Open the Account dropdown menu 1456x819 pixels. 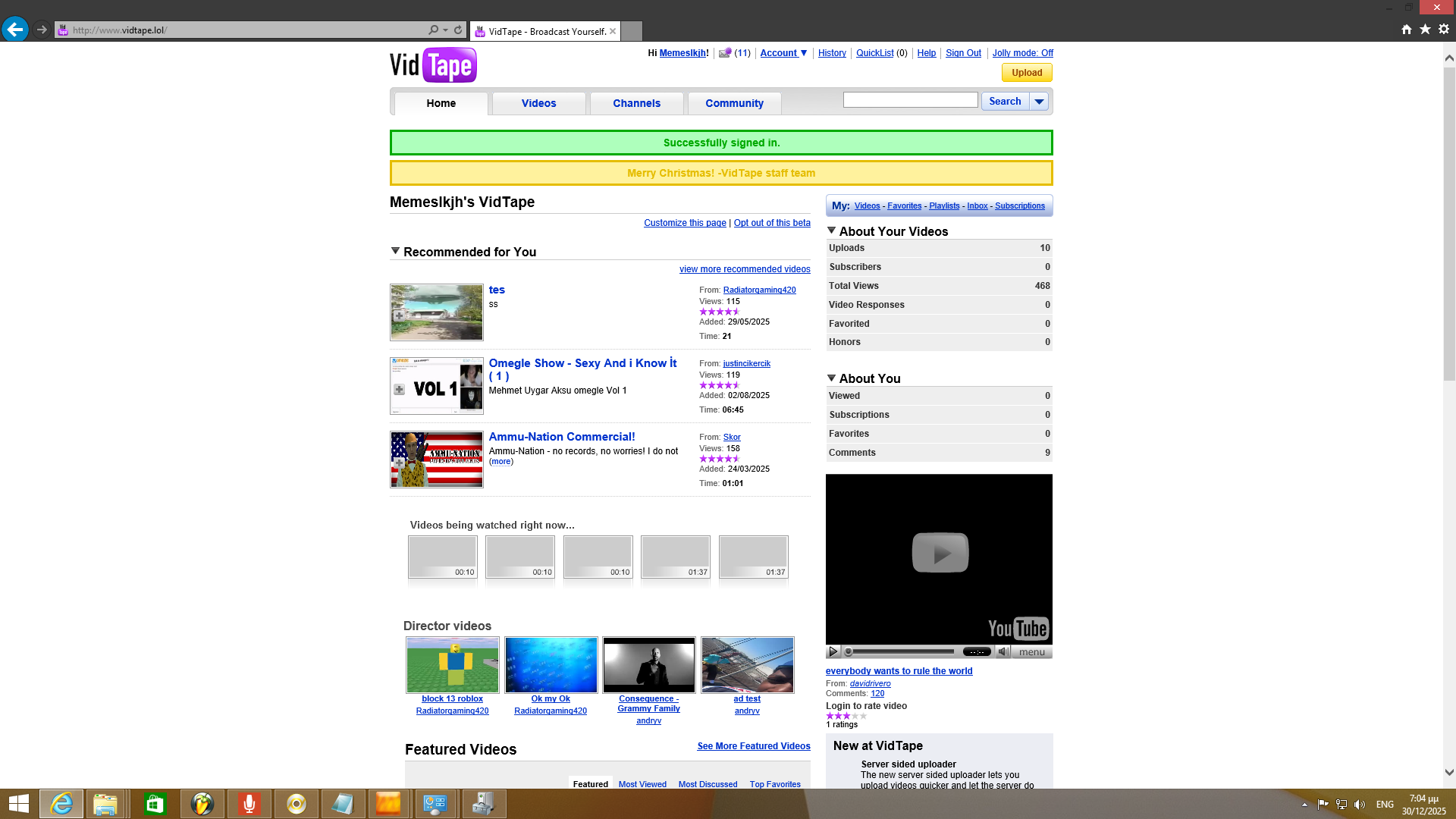point(783,53)
